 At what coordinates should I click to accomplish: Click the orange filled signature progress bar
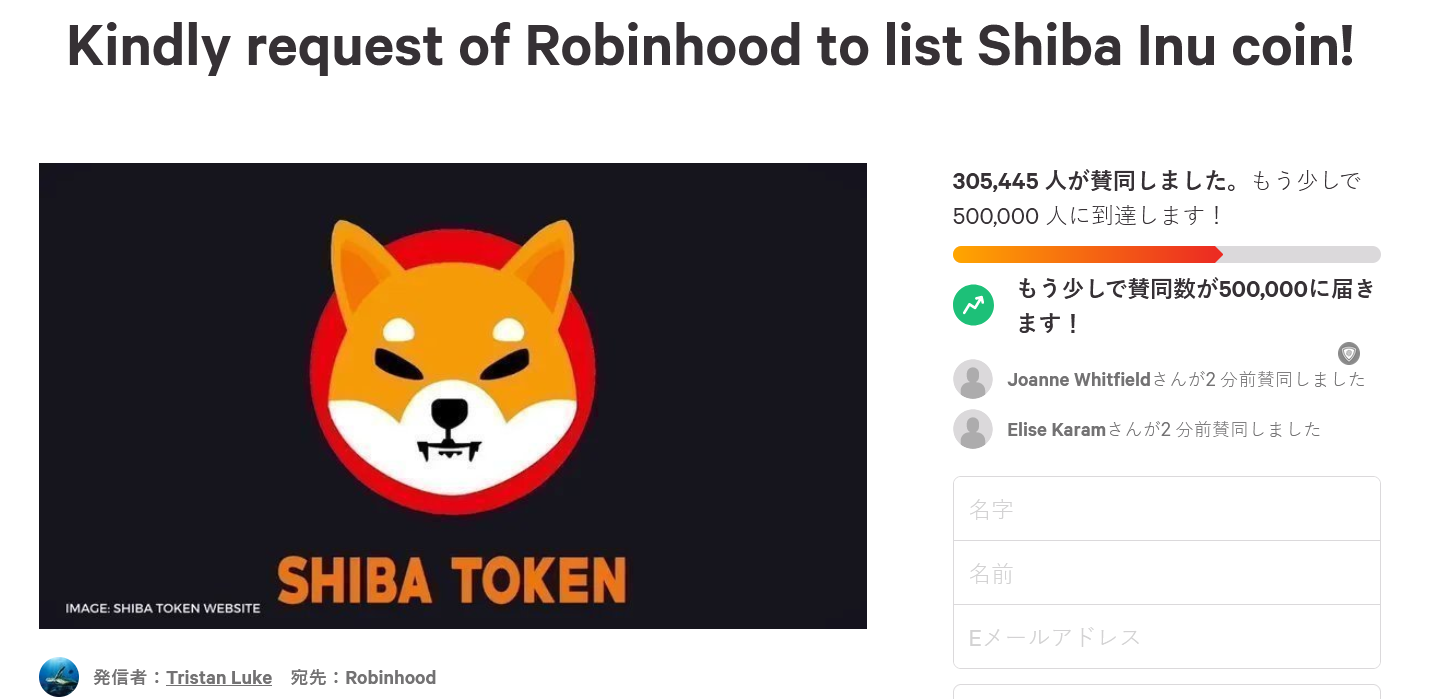pyautogui.click(x=1085, y=254)
